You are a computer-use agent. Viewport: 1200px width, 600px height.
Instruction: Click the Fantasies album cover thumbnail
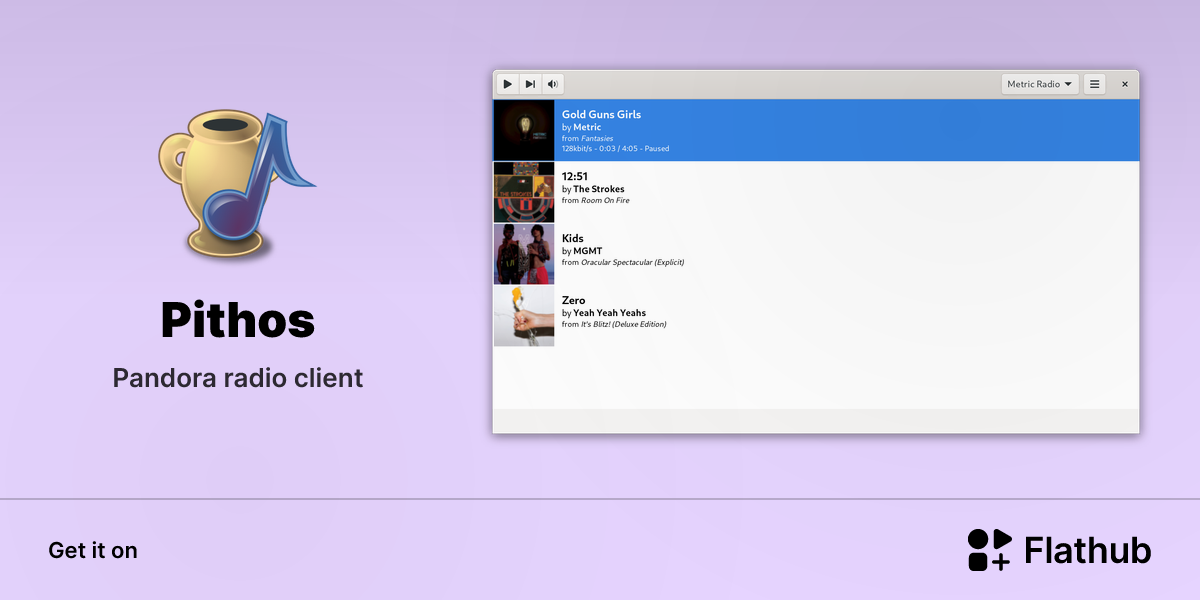pos(523,130)
